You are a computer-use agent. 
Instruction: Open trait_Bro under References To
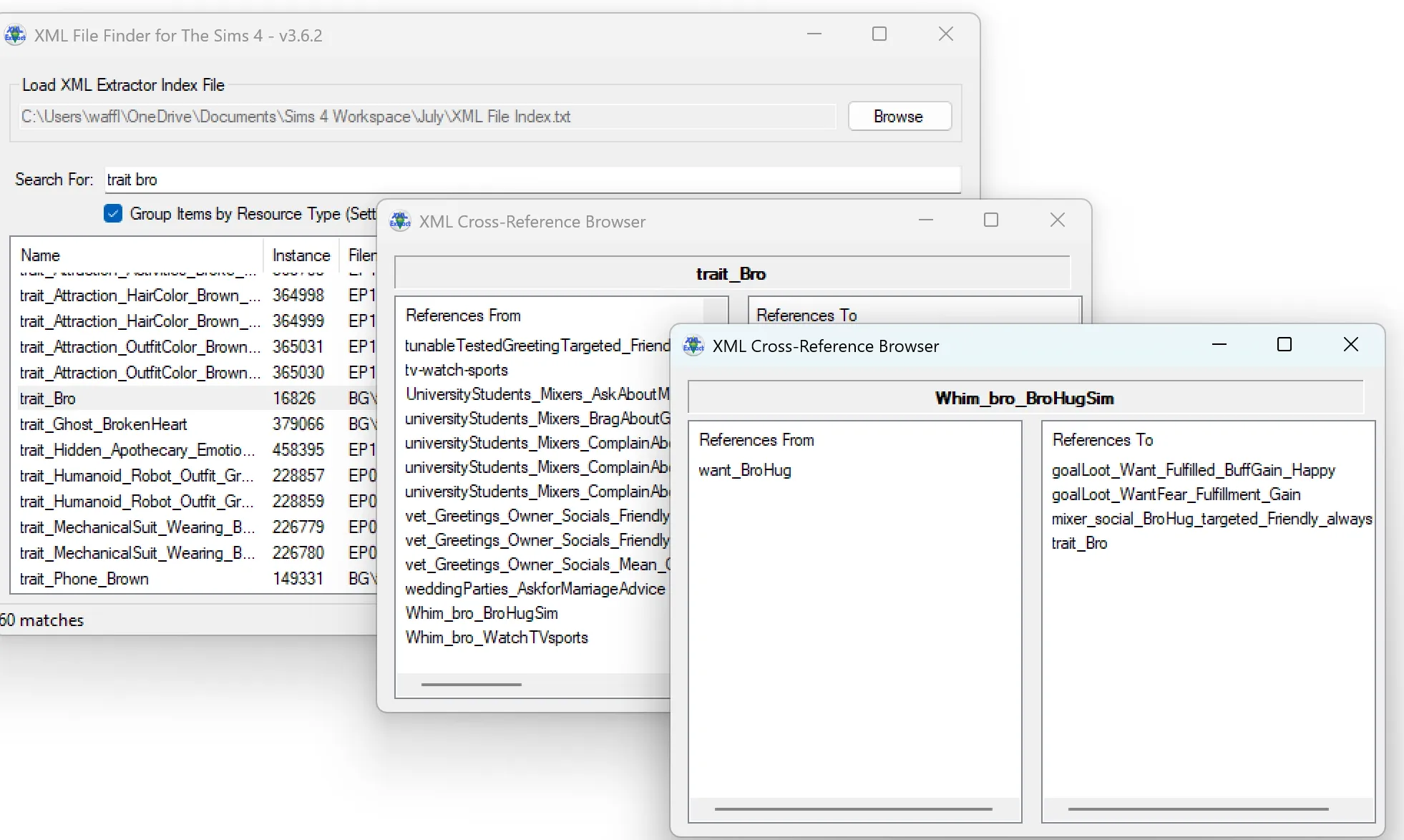(x=1079, y=543)
